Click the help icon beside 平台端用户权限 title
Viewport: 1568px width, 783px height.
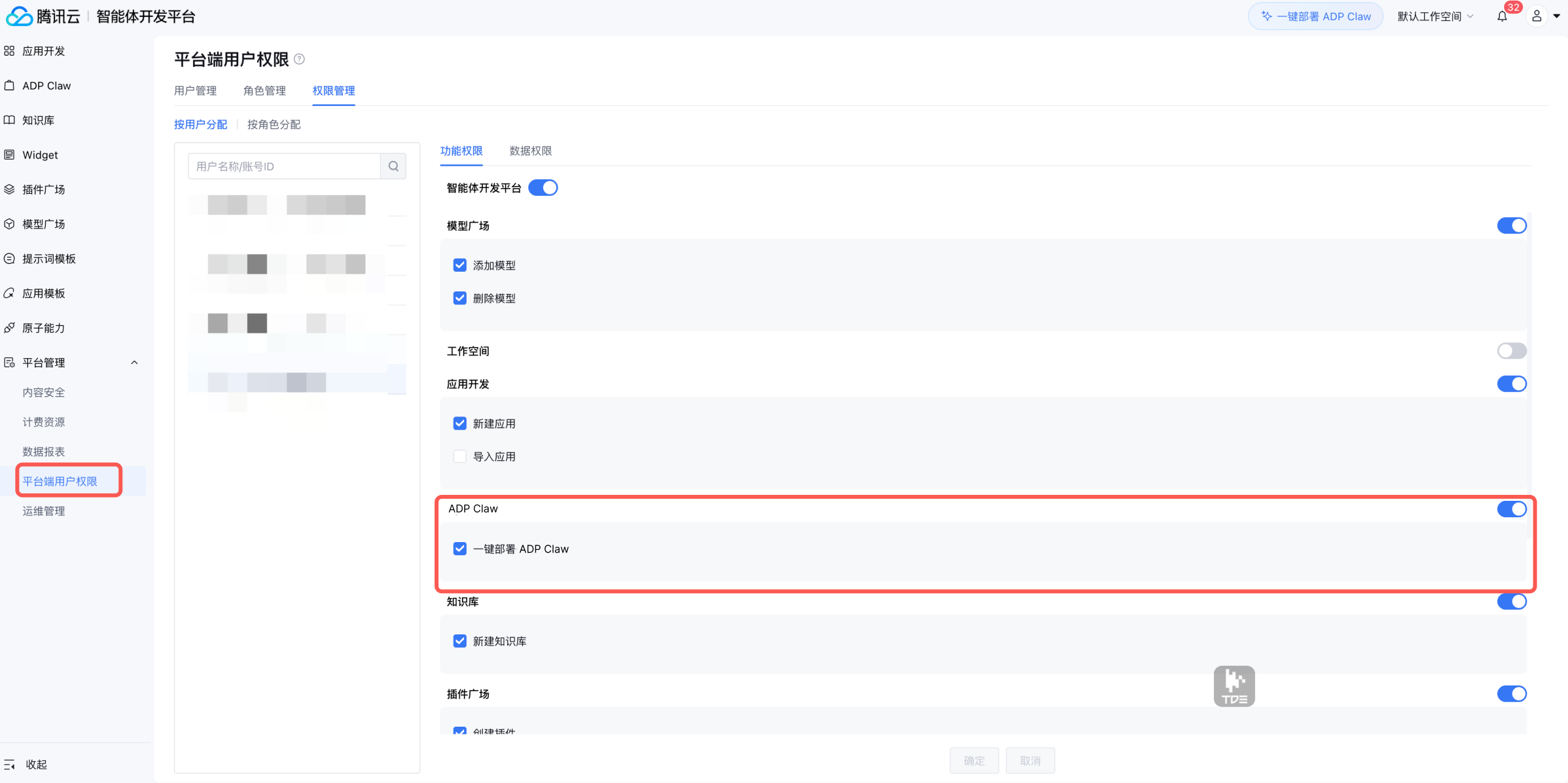300,59
